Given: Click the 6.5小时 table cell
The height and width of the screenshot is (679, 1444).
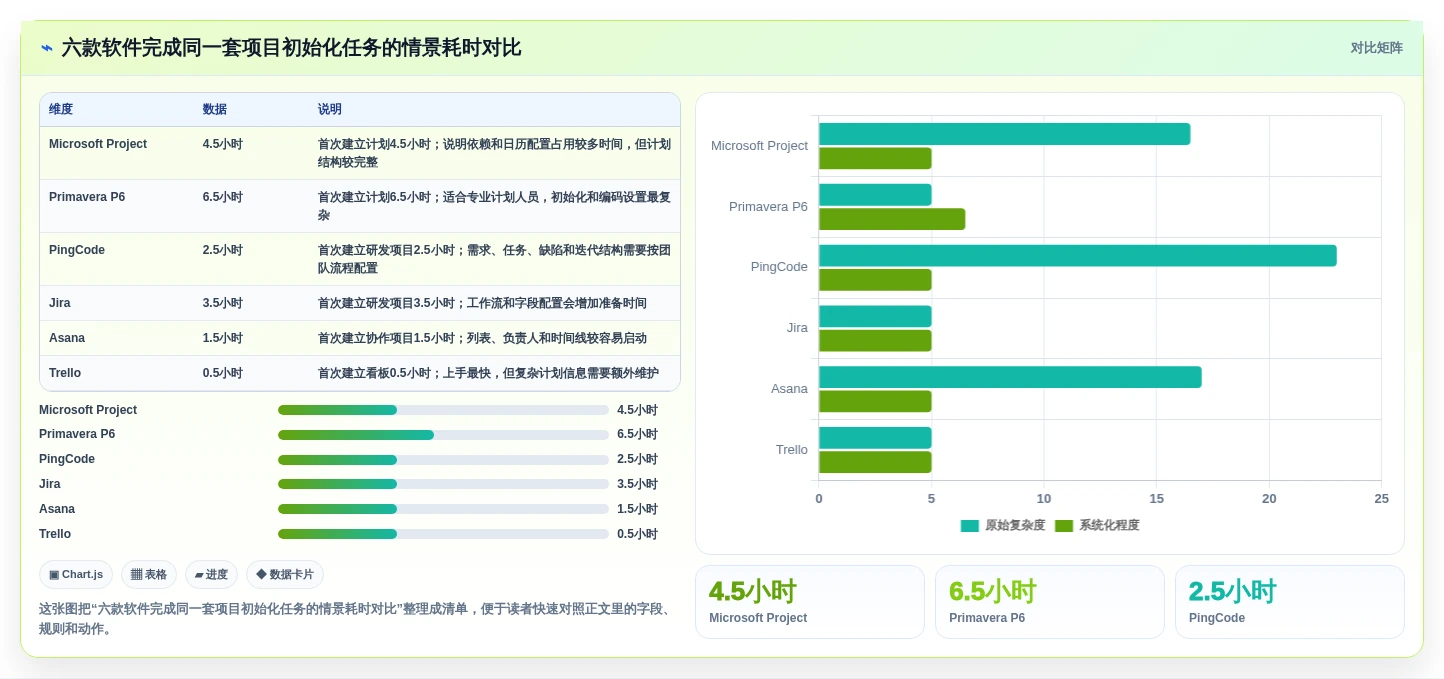Looking at the screenshot, I should pos(223,197).
